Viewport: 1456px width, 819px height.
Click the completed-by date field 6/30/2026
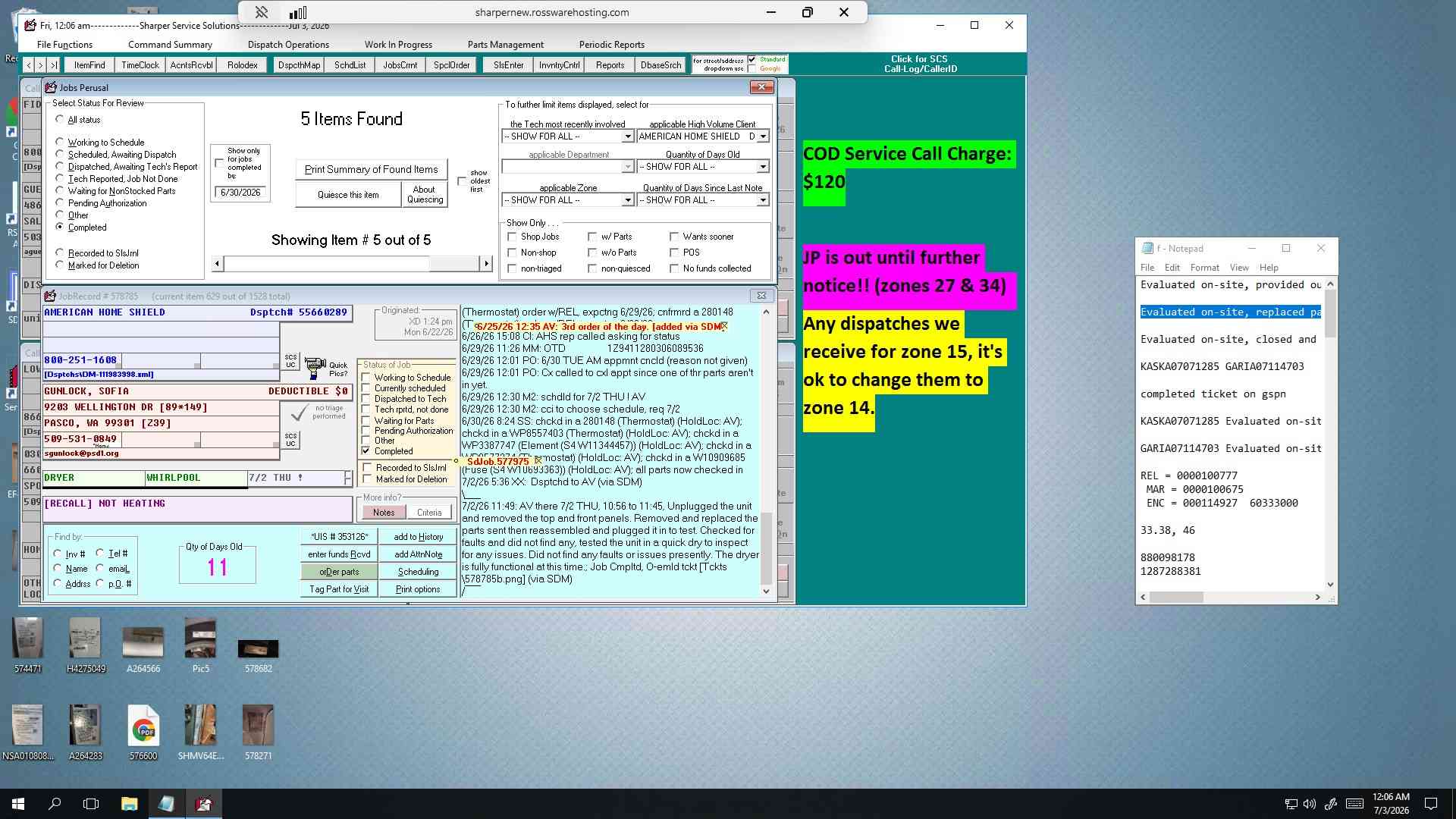(240, 193)
